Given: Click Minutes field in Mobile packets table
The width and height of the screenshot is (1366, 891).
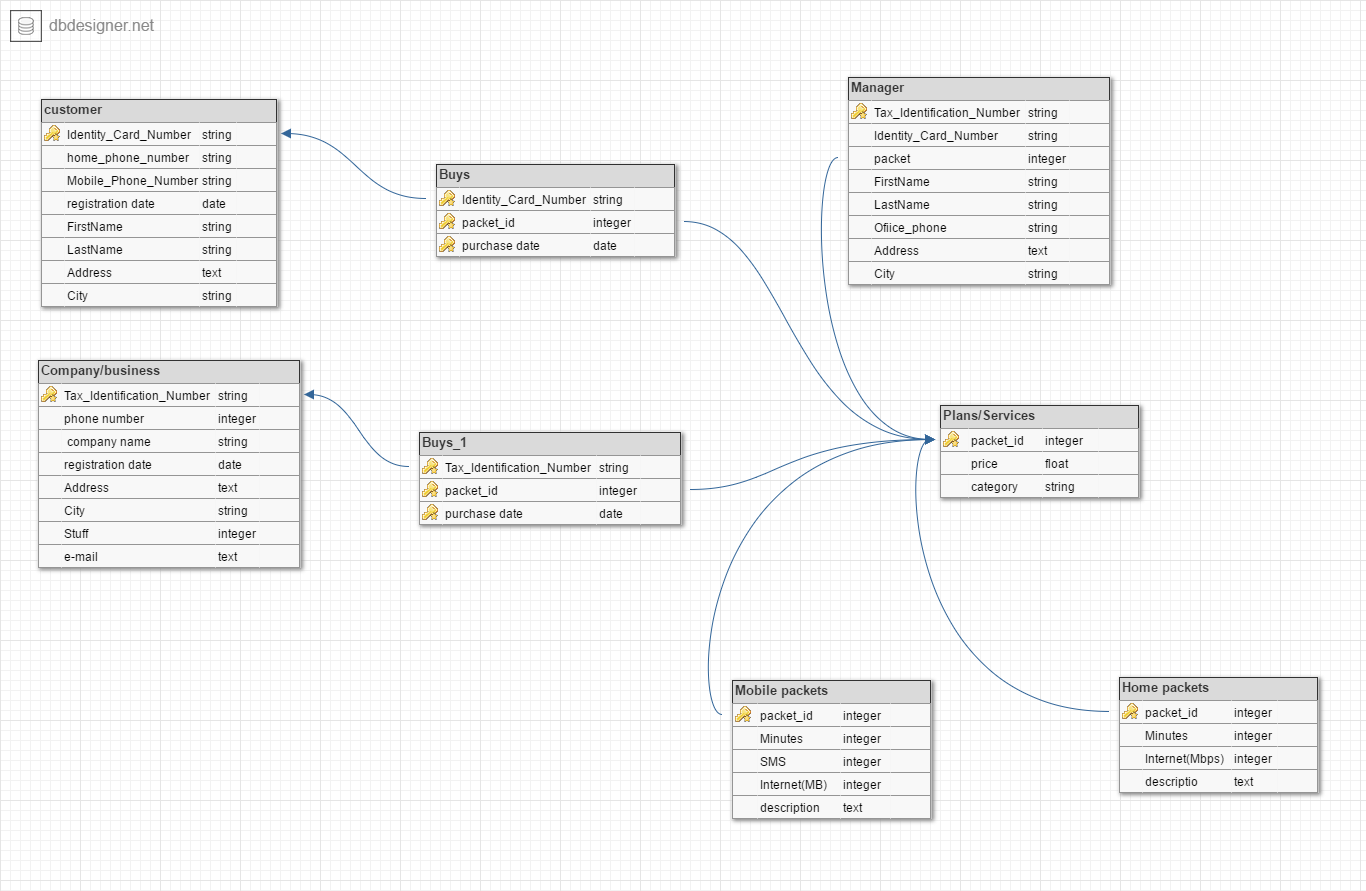Looking at the screenshot, I should [x=832, y=739].
